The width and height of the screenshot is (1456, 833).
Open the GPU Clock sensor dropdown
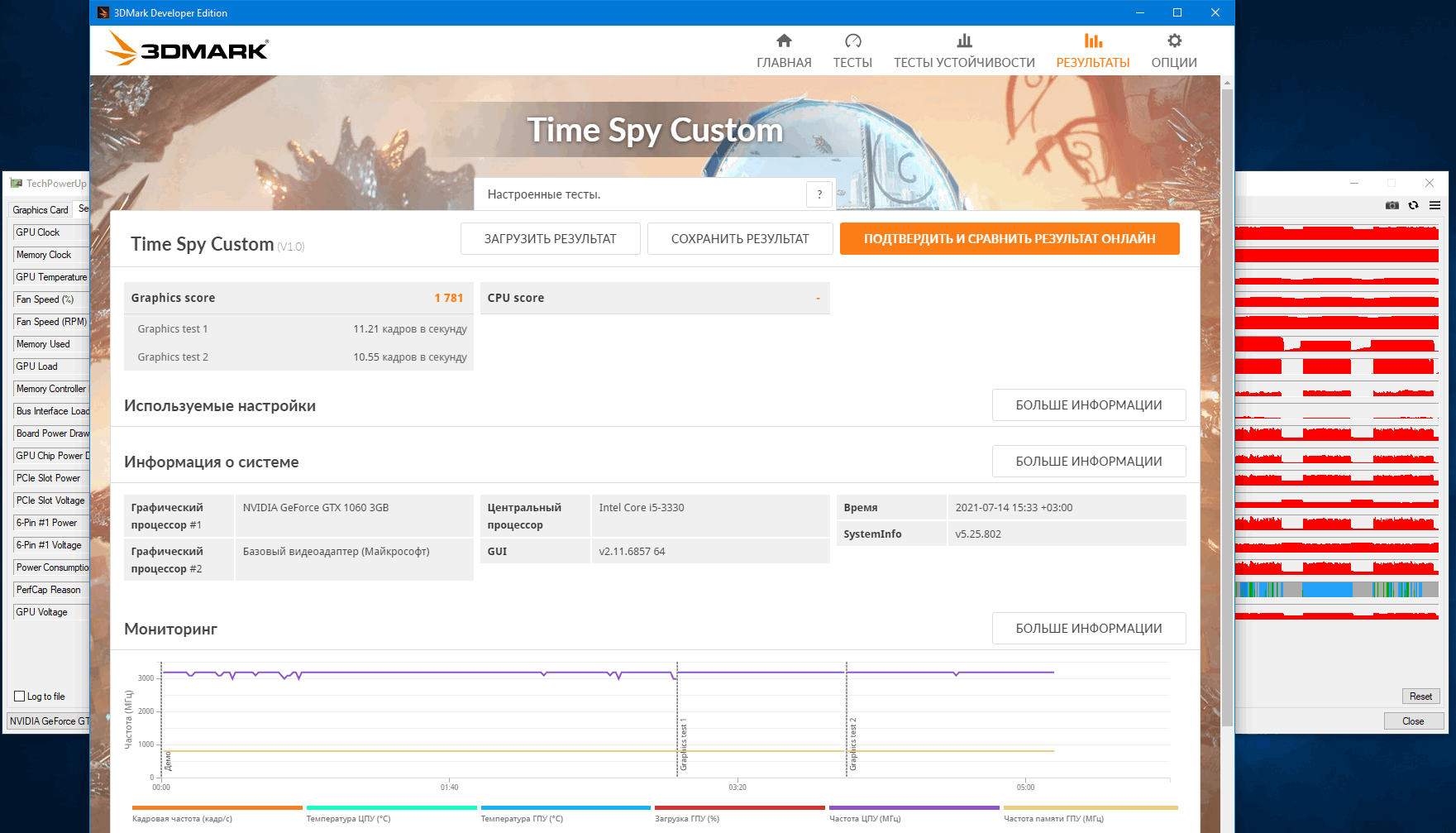50,232
